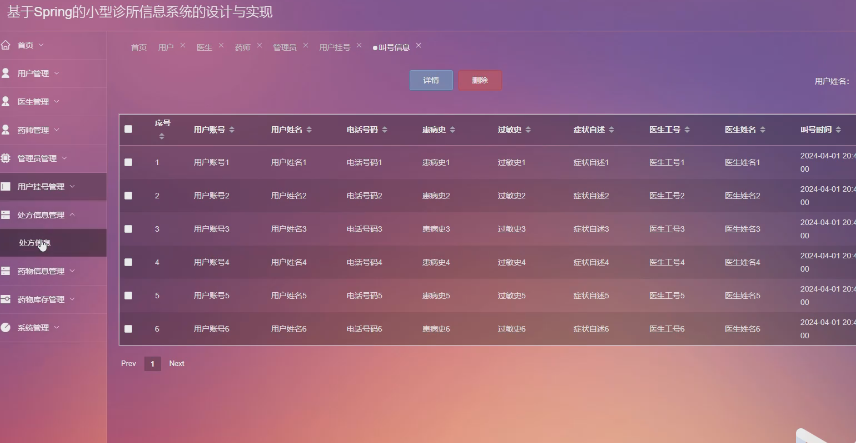Check the box for row 用户账号1
The width and height of the screenshot is (856, 443).
tap(128, 162)
